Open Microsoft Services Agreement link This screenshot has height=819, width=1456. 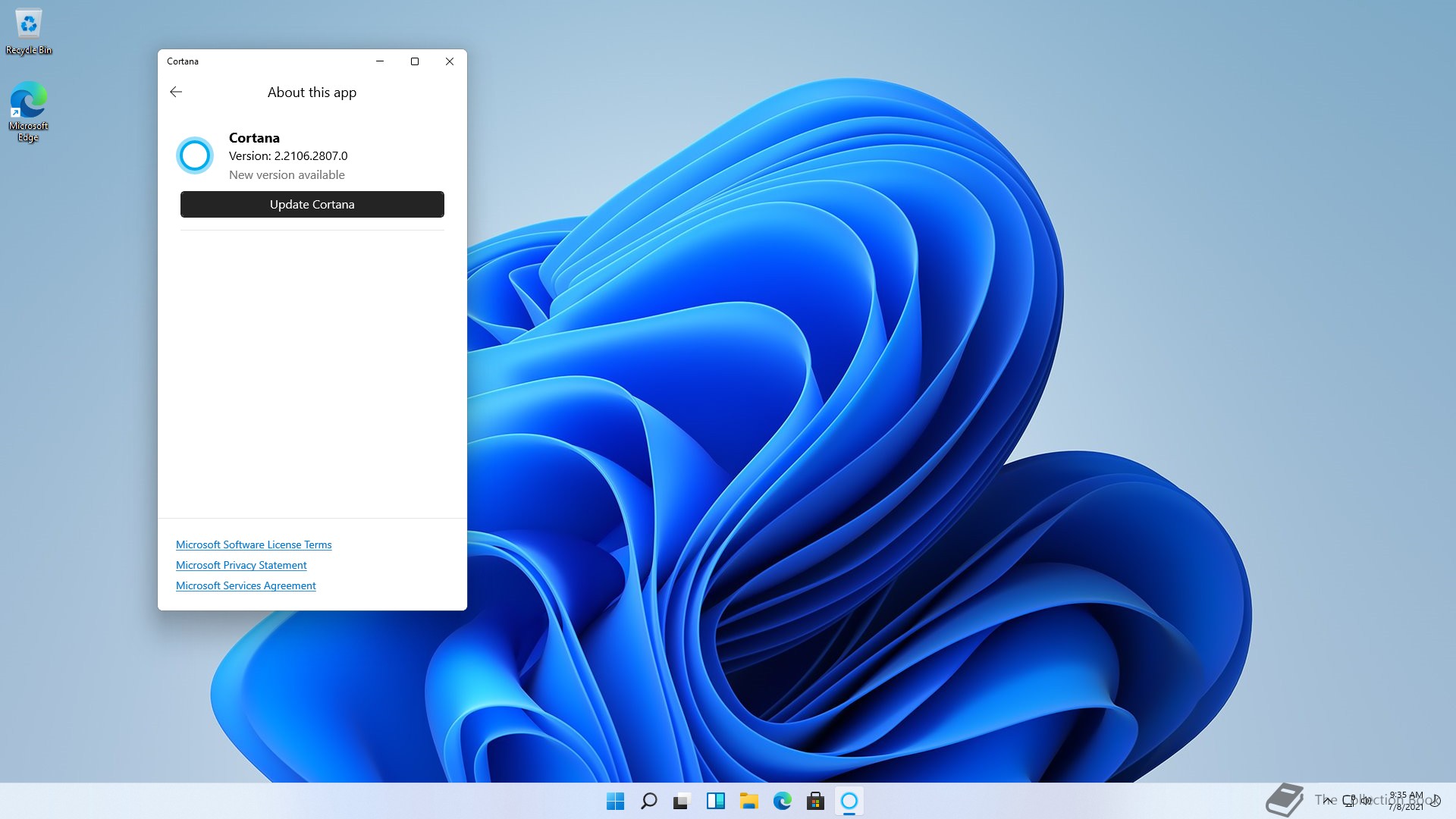246,585
